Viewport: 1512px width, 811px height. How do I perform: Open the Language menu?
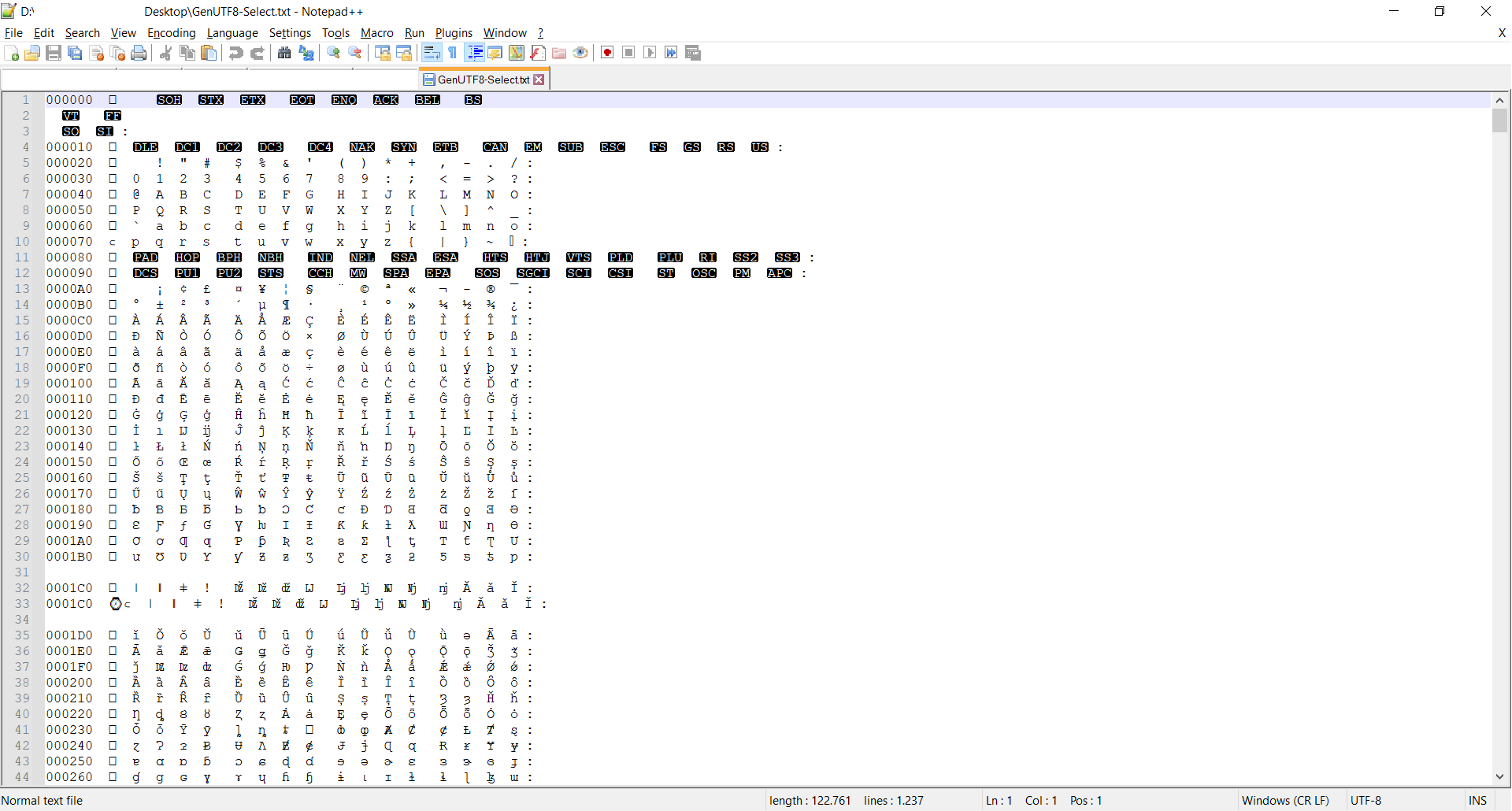[232, 33]
